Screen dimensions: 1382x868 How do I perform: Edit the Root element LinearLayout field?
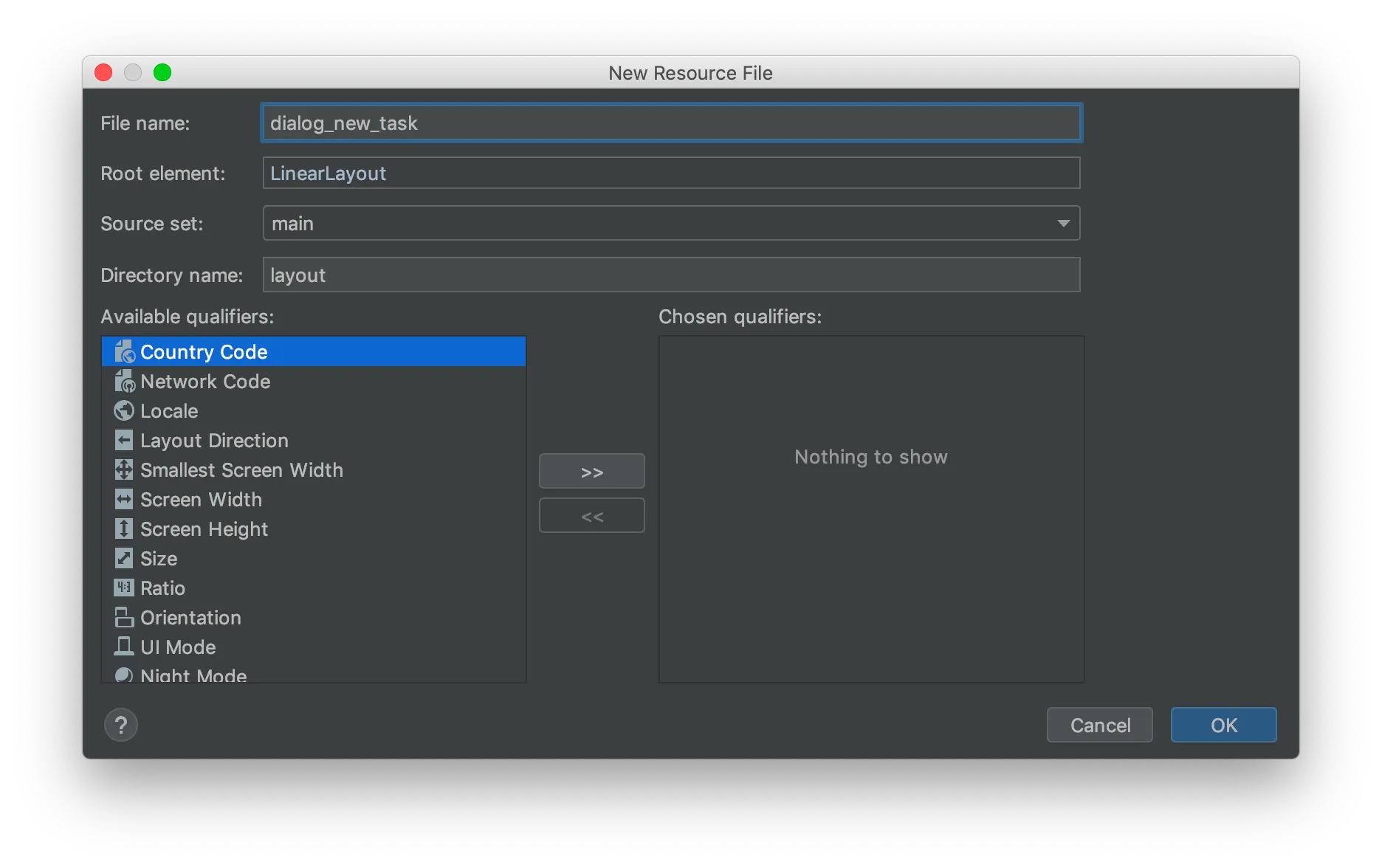pyautogui.click(x=672, y=173)
